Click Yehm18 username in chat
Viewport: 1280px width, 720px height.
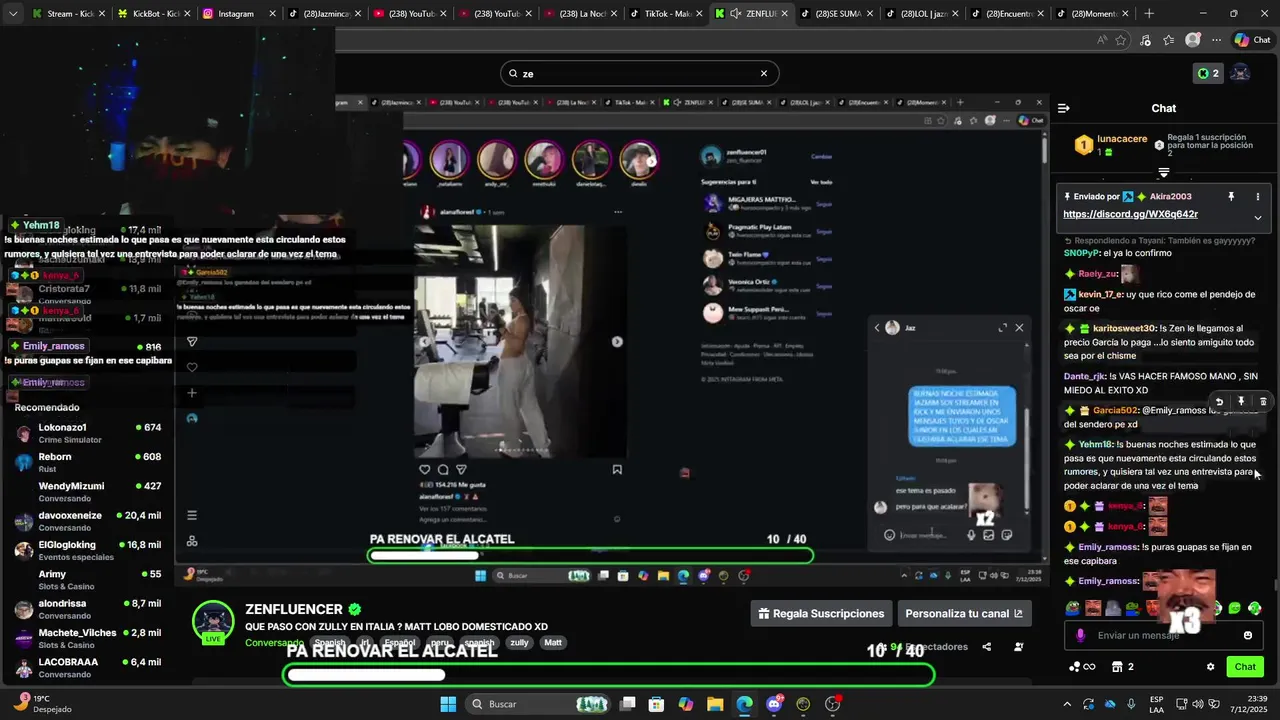coord(1096,444)
